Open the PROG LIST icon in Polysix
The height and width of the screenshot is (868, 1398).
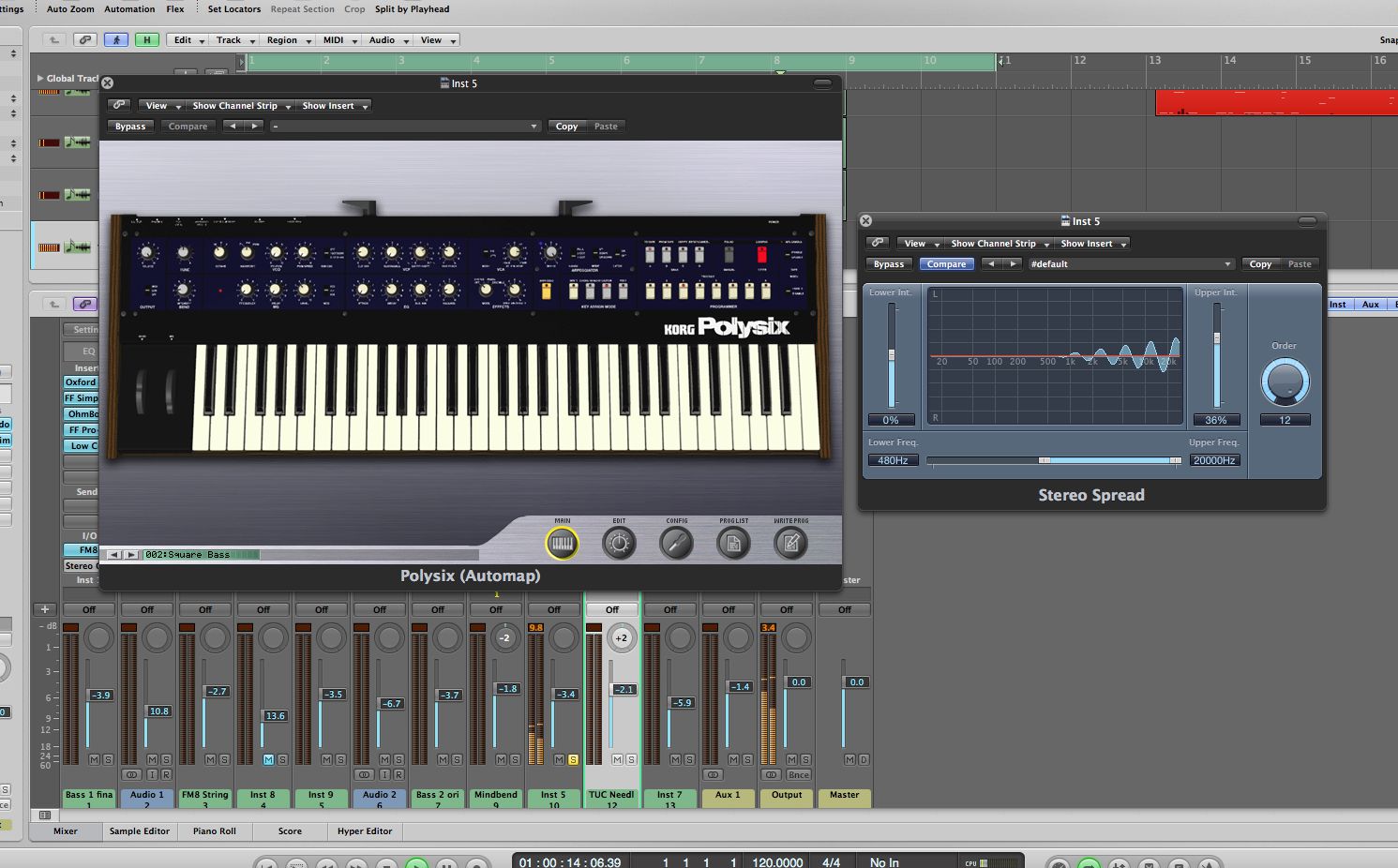click(733, 543)
